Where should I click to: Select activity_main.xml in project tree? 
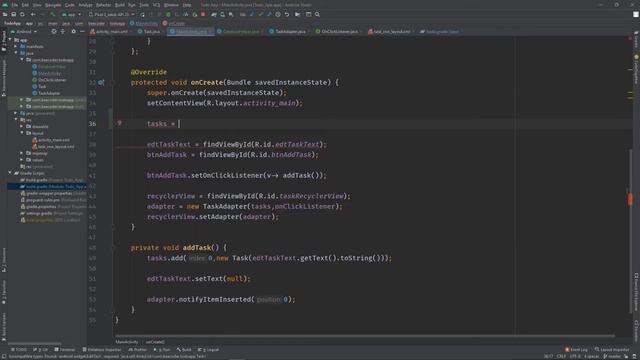tap(51, 140)
